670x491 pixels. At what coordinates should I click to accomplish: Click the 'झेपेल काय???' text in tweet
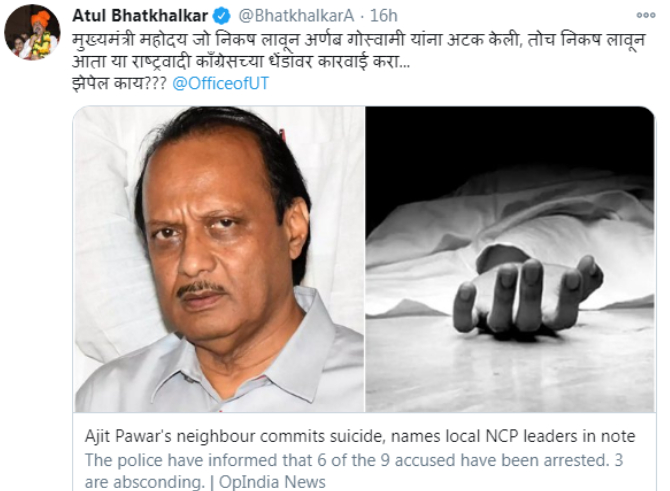point(119,83)
